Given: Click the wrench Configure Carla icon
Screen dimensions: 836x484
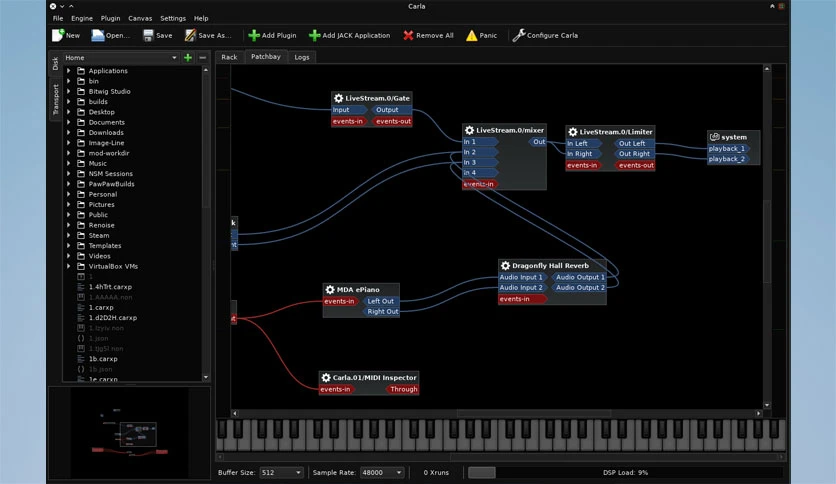Looking at the screenshot, I should (x=519, y=35).
